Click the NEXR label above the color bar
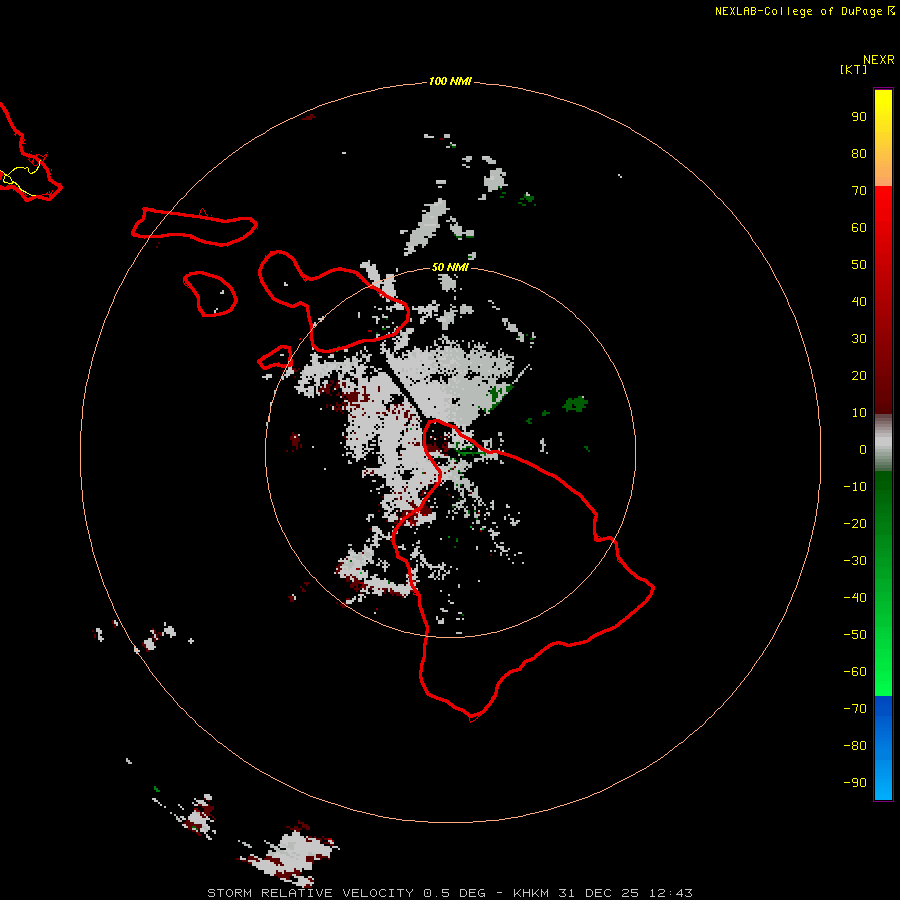 (879, 60)
